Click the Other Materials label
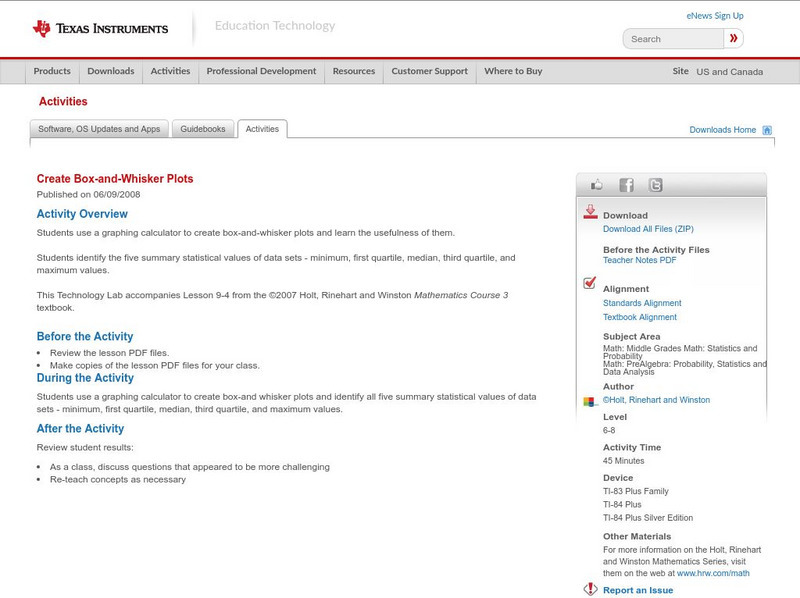Image resolution: width=800 pixels, height=598 pixels. [637, 537]
